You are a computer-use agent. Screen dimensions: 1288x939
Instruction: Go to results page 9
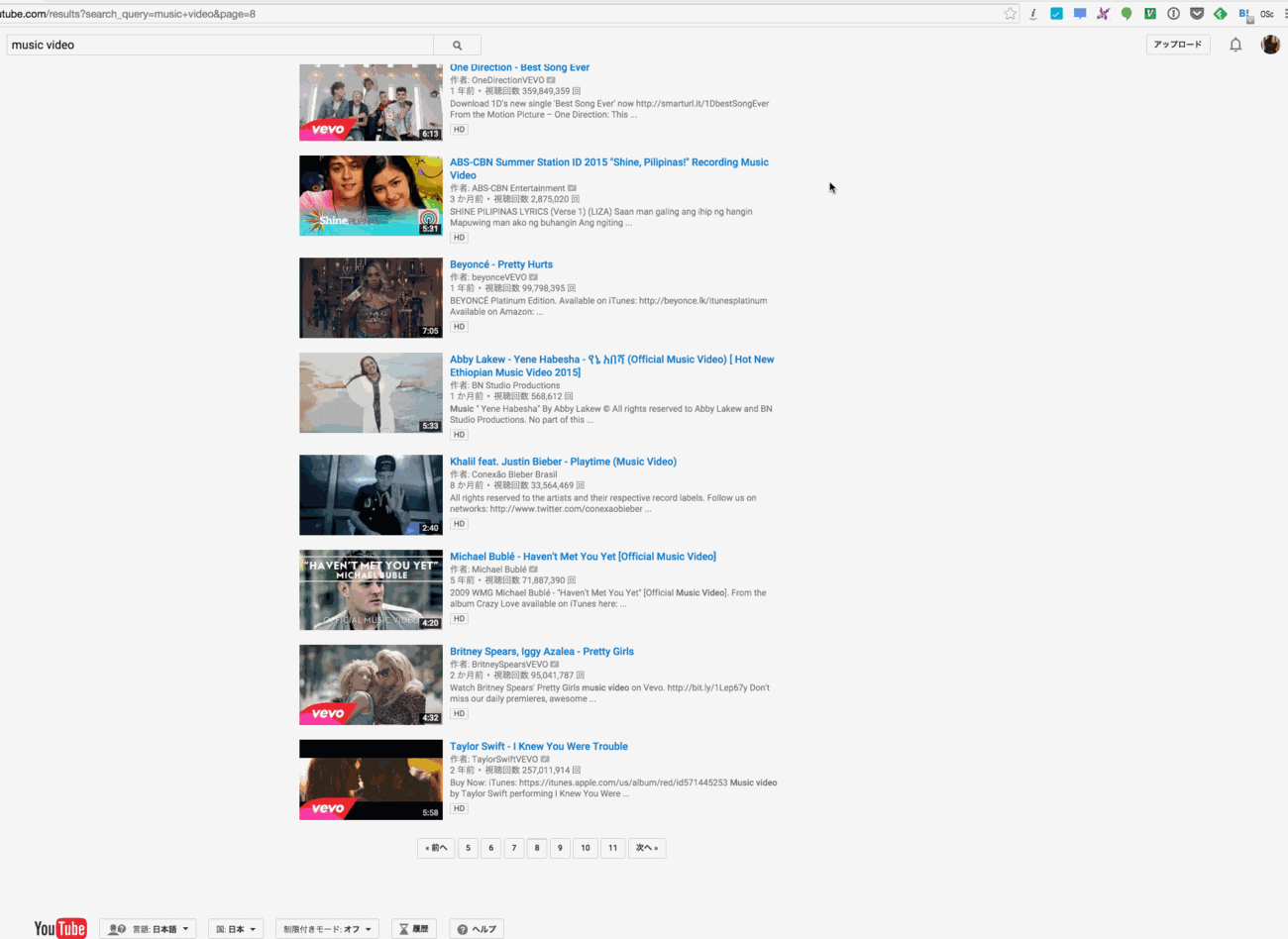tap(560, 848)
